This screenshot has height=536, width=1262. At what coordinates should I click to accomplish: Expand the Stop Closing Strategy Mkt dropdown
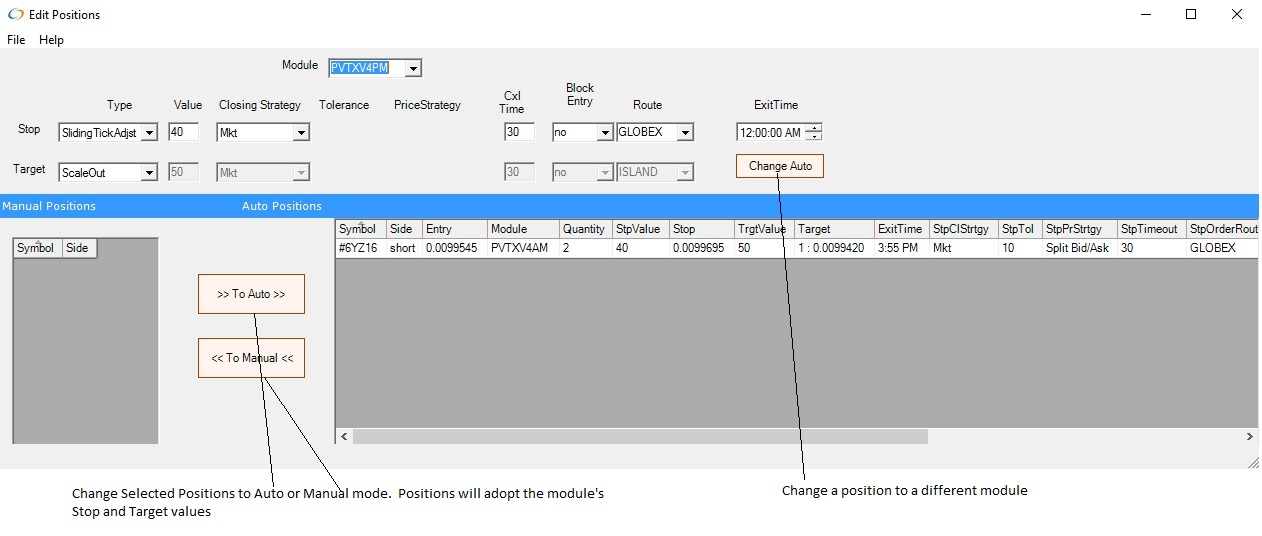click(x=301, y=132)
